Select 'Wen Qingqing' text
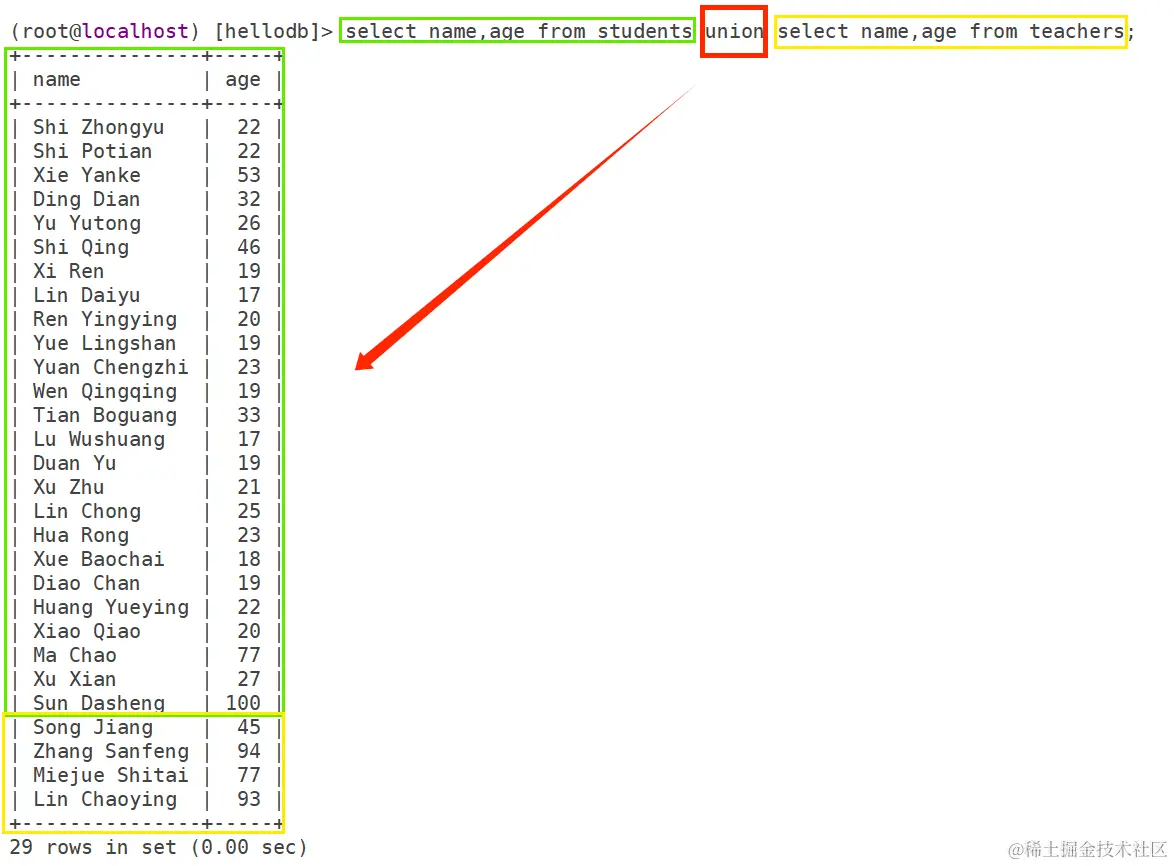Image resolution: width=1174 pixels, height=866 pixels. coord(104,391)
